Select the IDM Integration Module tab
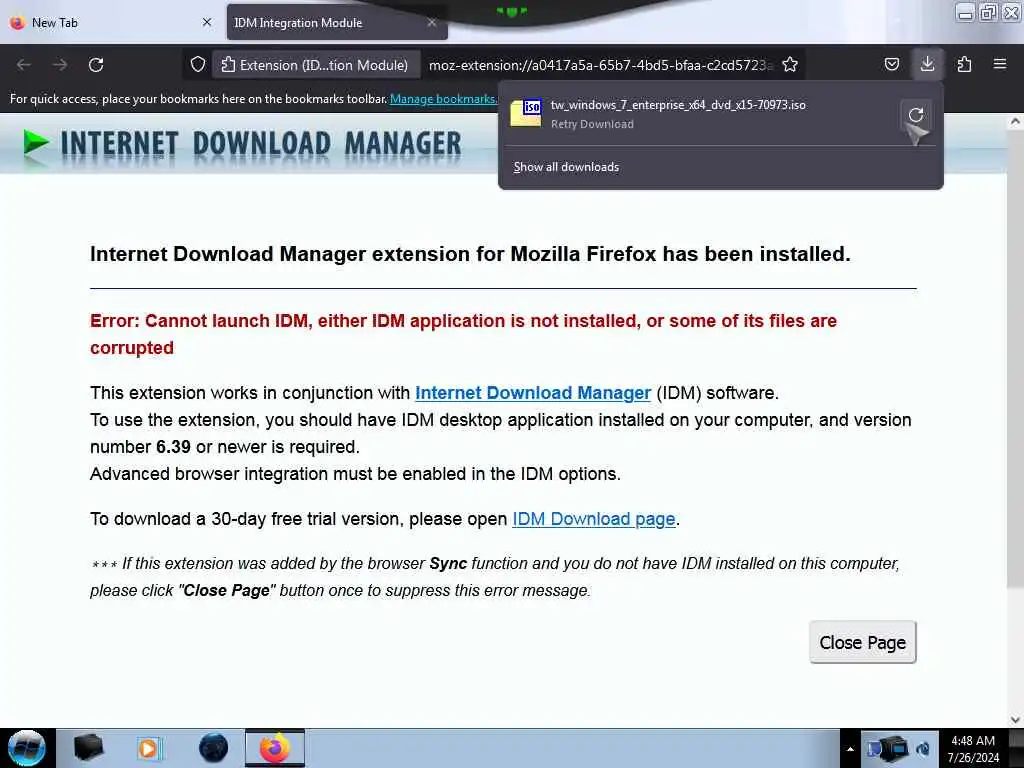This screenshot has width=1024, height=768. 337,22
